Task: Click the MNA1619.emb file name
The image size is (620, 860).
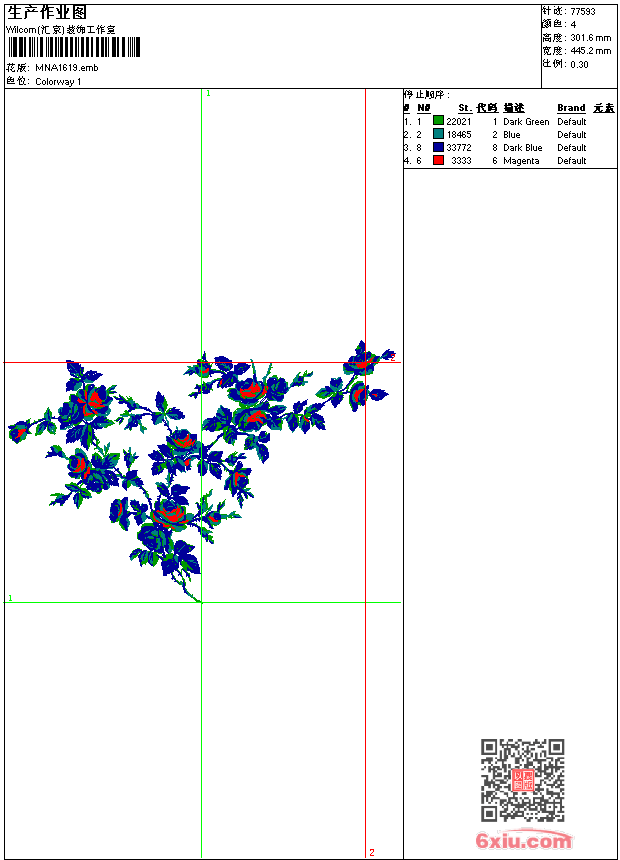Action: click(67, 68)
